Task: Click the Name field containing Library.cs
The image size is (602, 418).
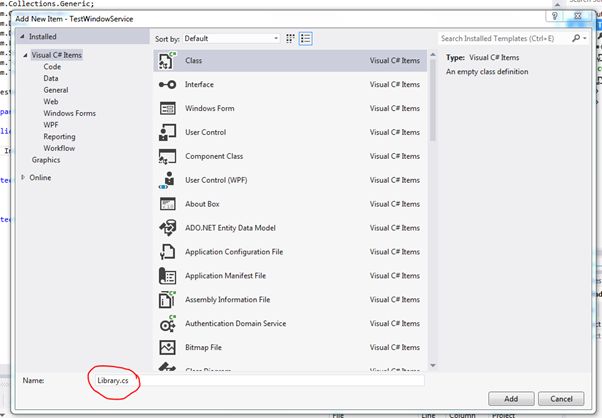Action: (x=260, y=380)
